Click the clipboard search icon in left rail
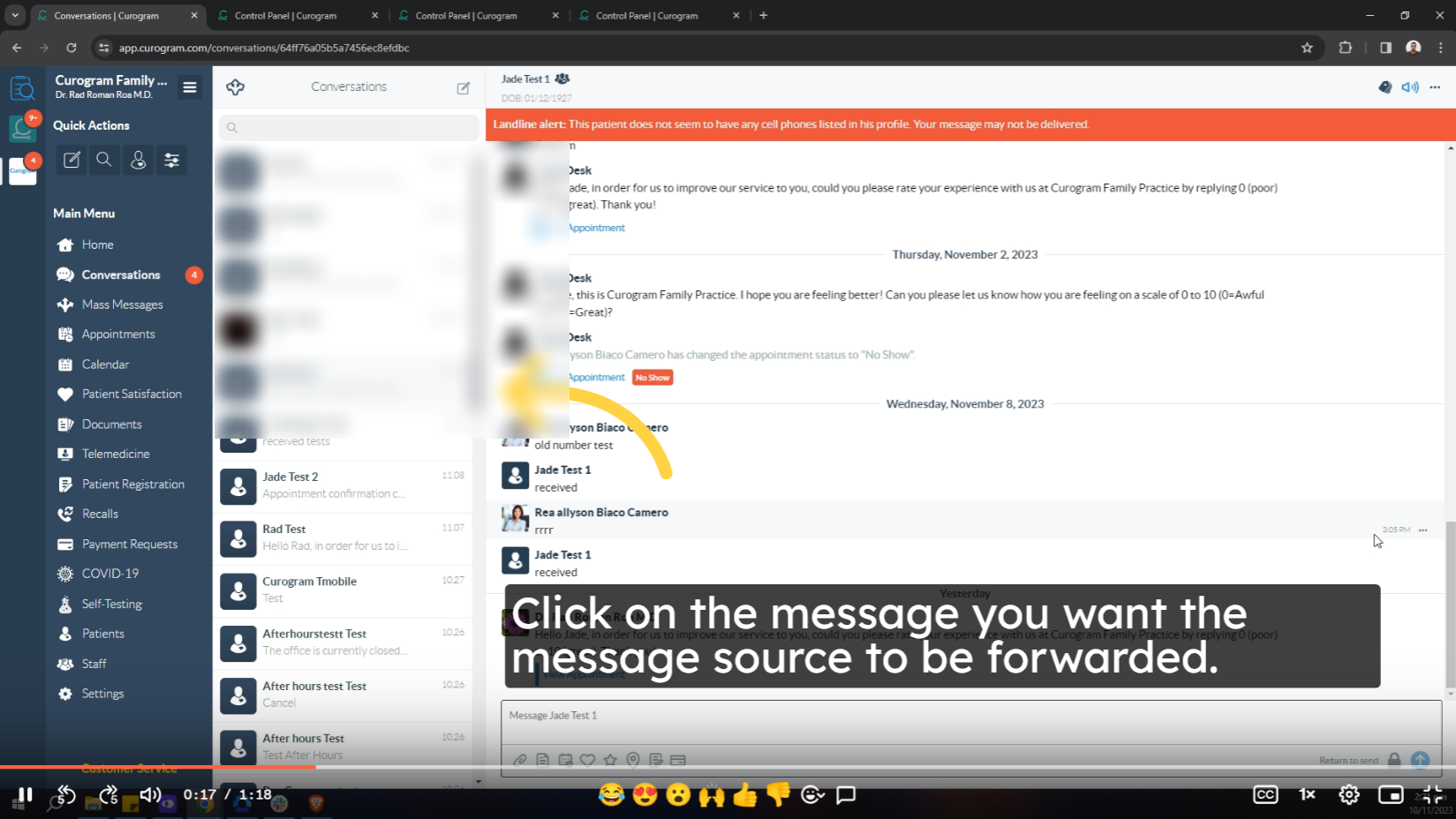The height and width of the screenshot is (819, 1456). (22, 88)
